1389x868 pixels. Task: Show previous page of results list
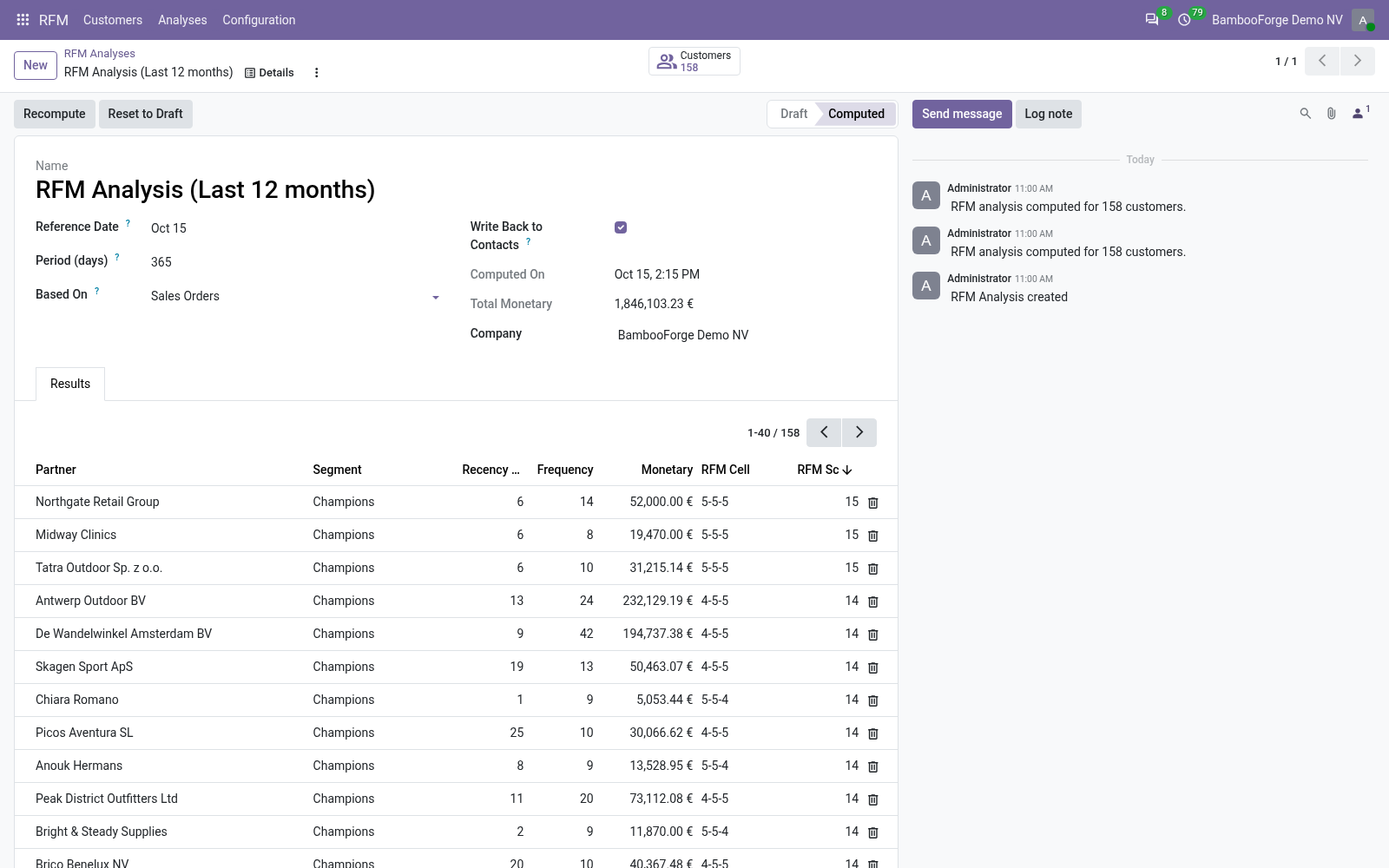pos(824,432)
